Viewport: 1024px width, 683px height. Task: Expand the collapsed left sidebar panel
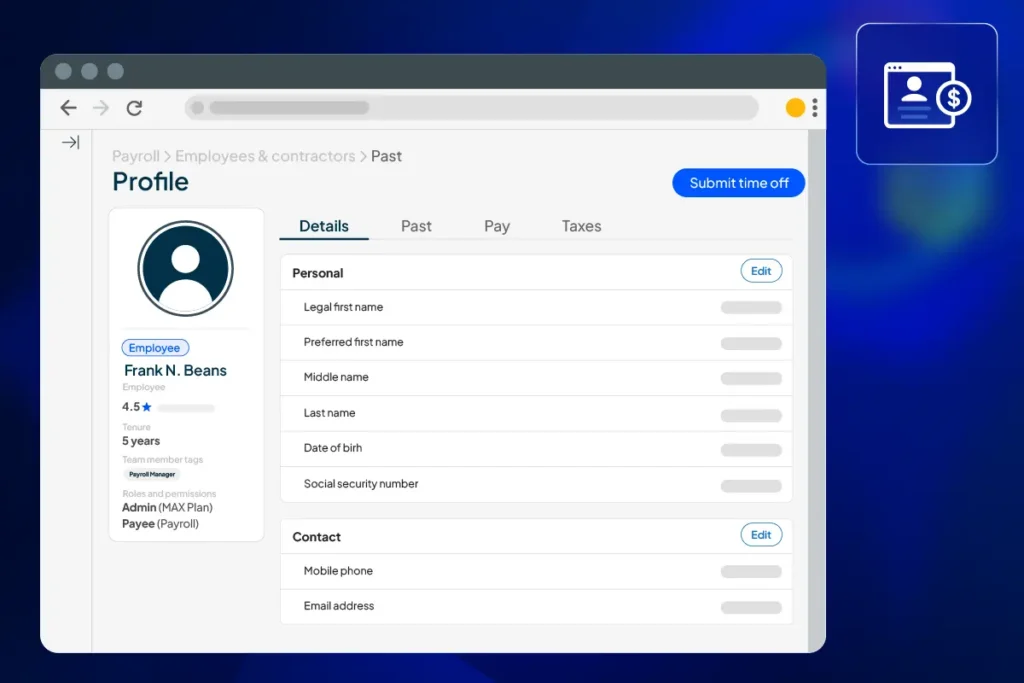coord(68,143)
